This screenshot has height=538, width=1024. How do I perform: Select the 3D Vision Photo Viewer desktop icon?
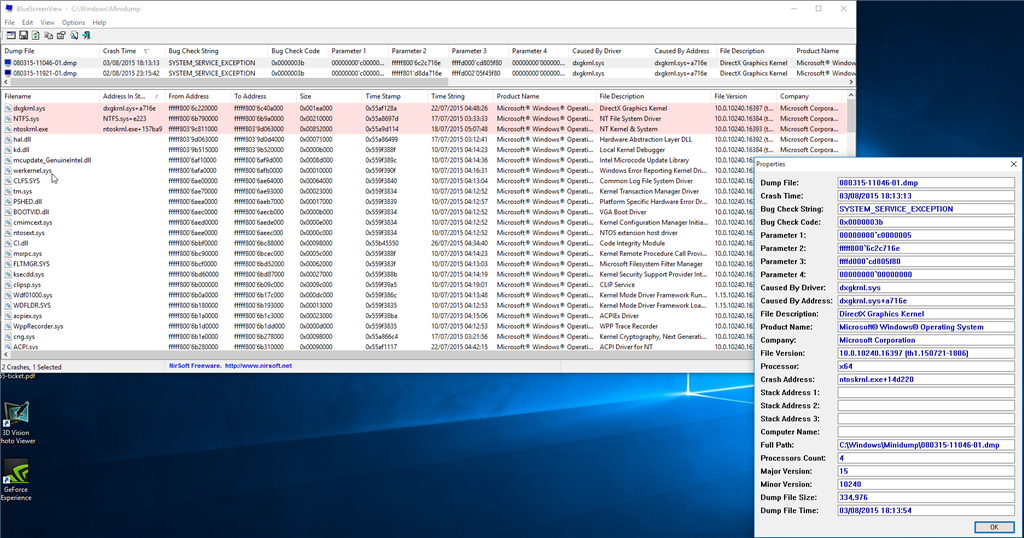17,423
